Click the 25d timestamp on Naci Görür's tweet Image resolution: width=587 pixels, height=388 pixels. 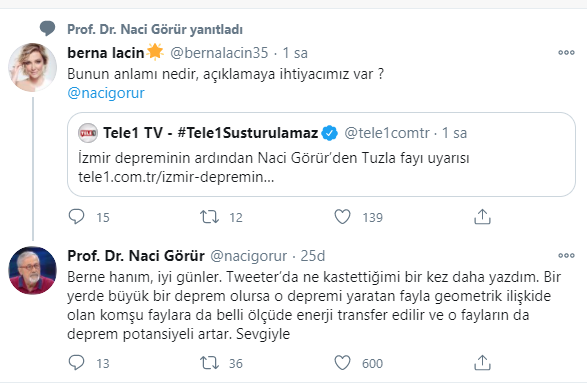pos(313,256)
